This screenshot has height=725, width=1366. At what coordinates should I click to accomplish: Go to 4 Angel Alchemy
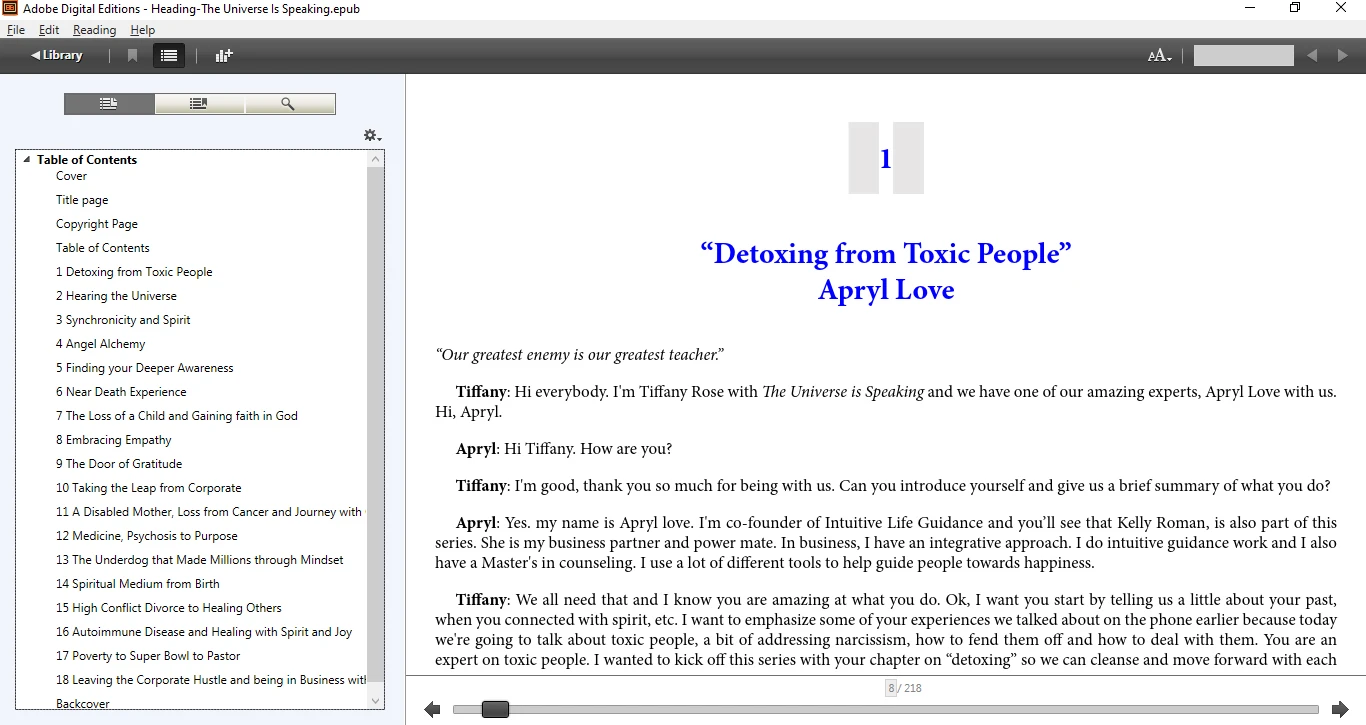pyautogui.click(x=101, y=344)
